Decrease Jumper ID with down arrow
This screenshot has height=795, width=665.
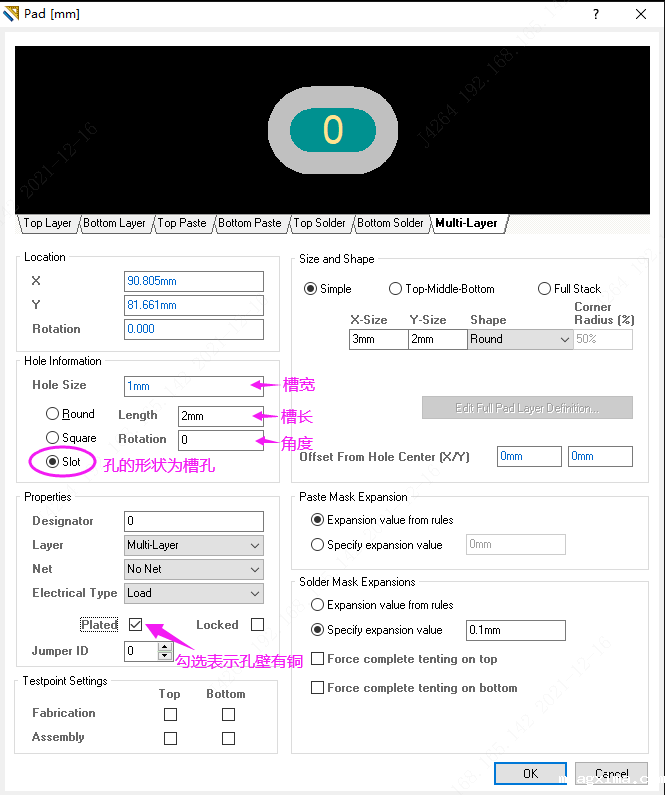[165, 656]
